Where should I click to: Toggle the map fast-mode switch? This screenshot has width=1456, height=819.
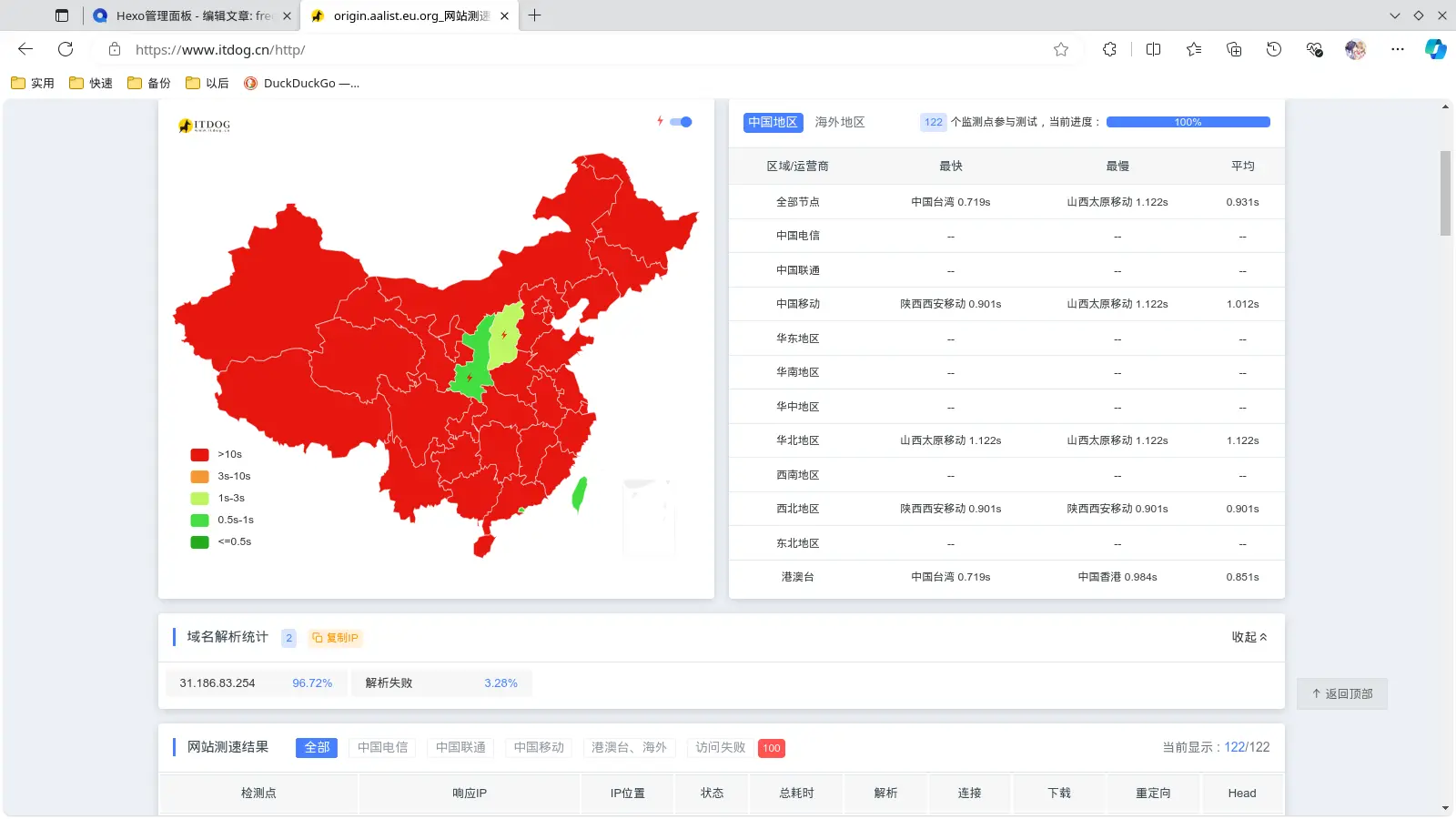pyautogui.click(x=681, y=122)
